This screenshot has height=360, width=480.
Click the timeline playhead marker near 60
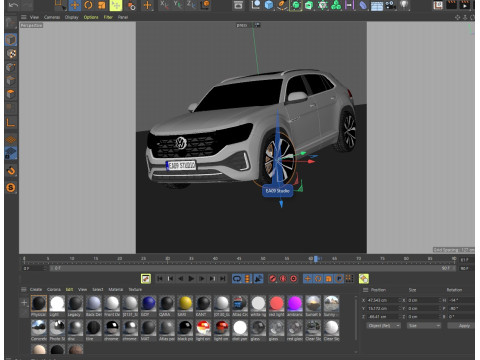[316, 259]
